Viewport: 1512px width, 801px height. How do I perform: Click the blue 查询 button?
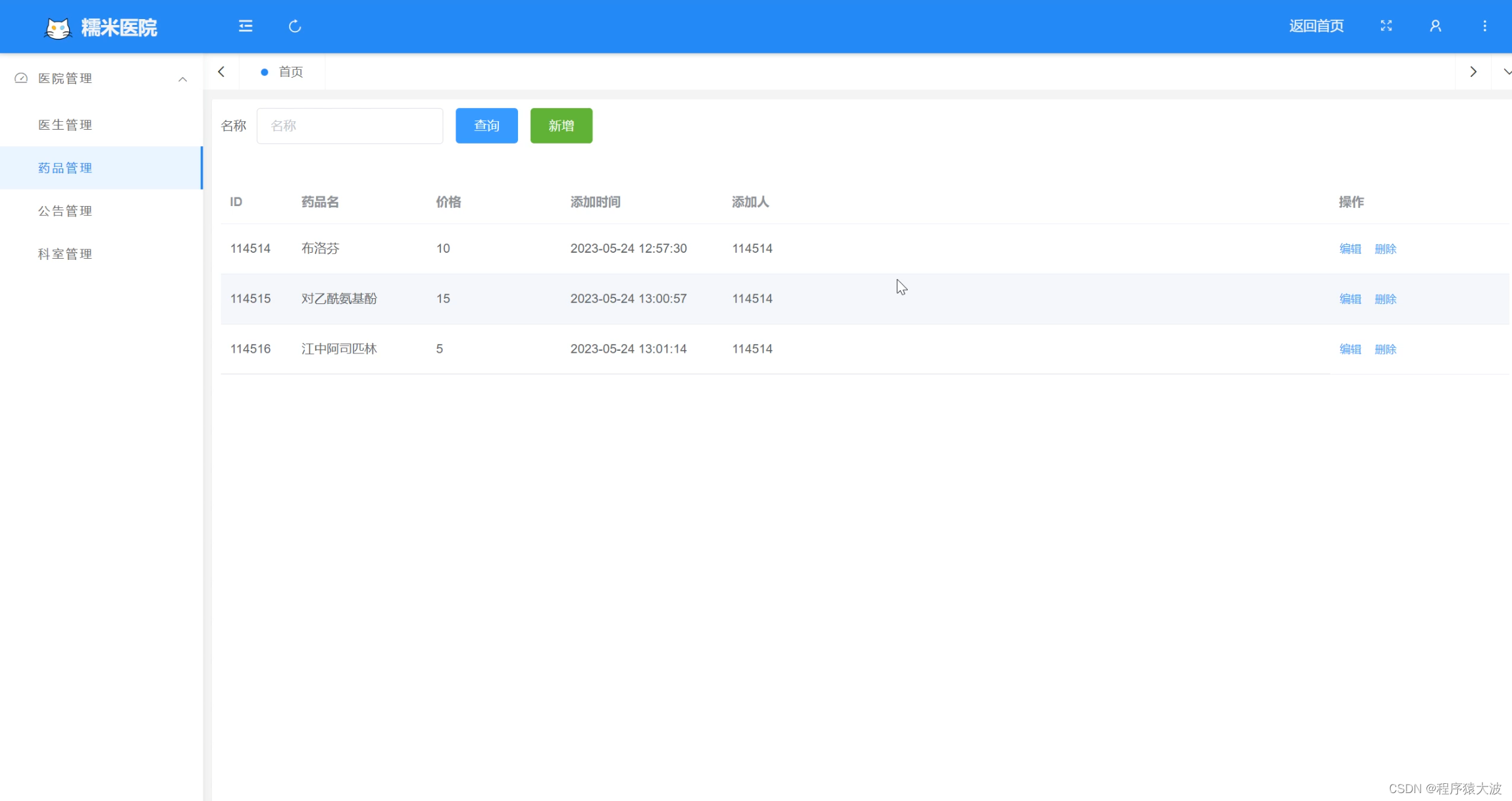click(486, 126)
